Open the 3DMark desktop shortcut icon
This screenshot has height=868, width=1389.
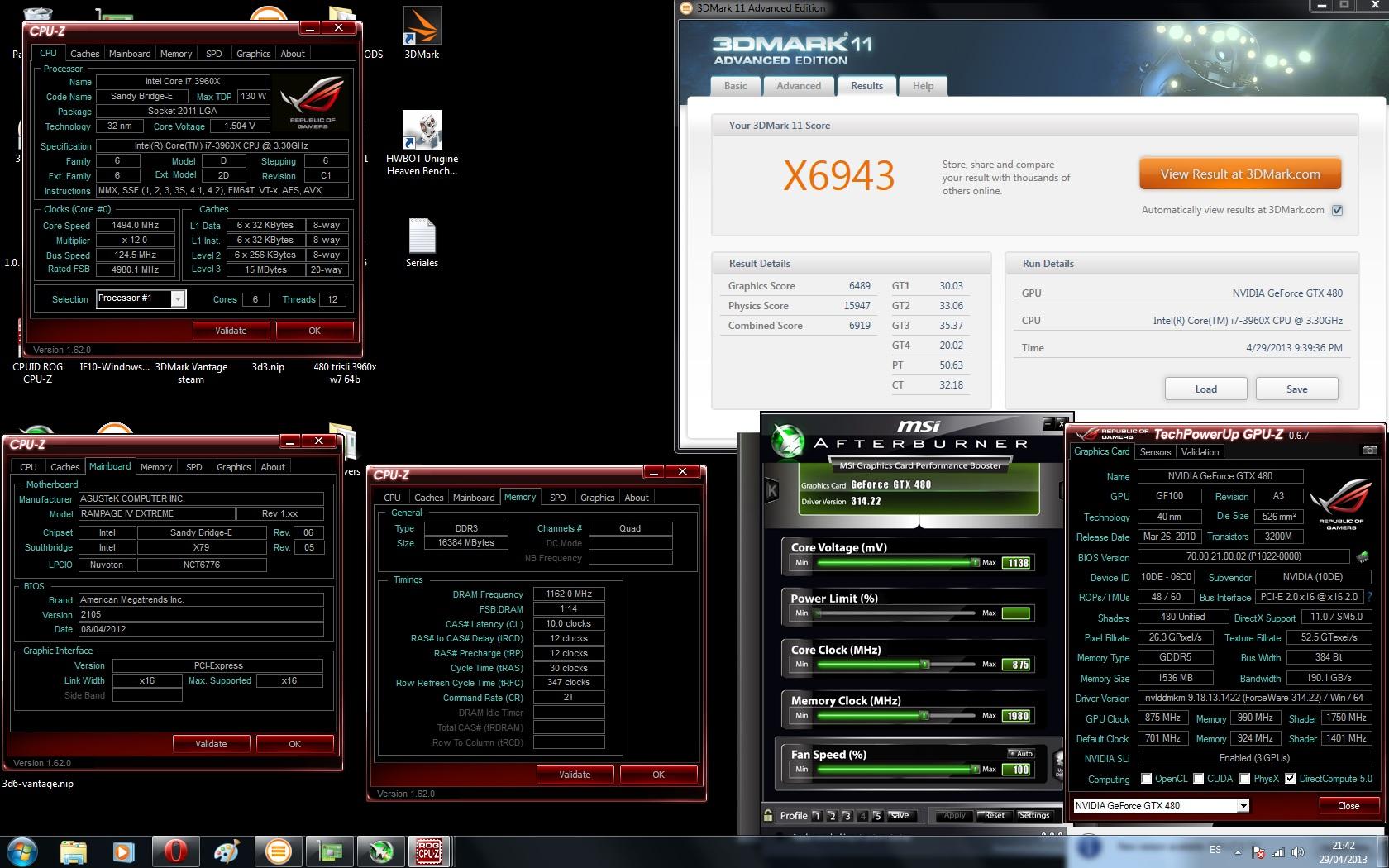422,26
